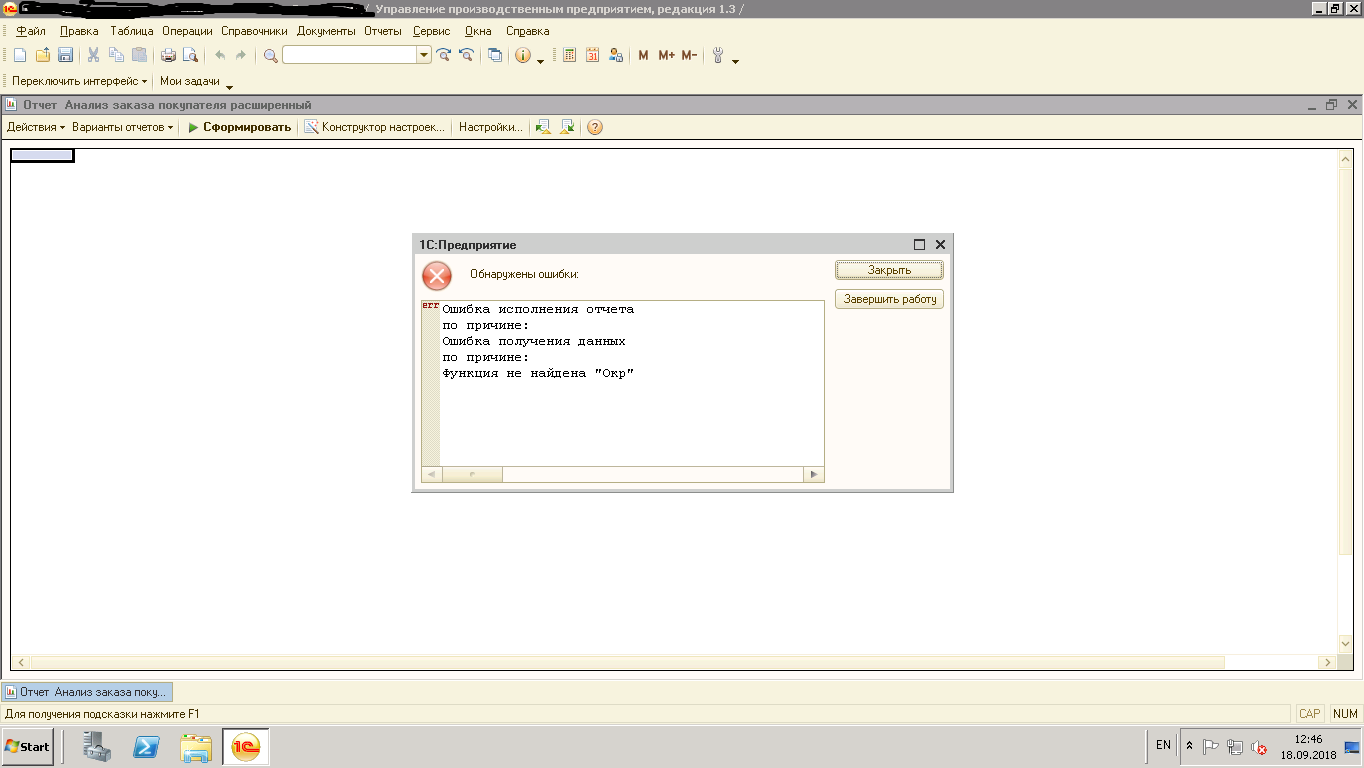Open the Отчеты menu

point(383,31)
